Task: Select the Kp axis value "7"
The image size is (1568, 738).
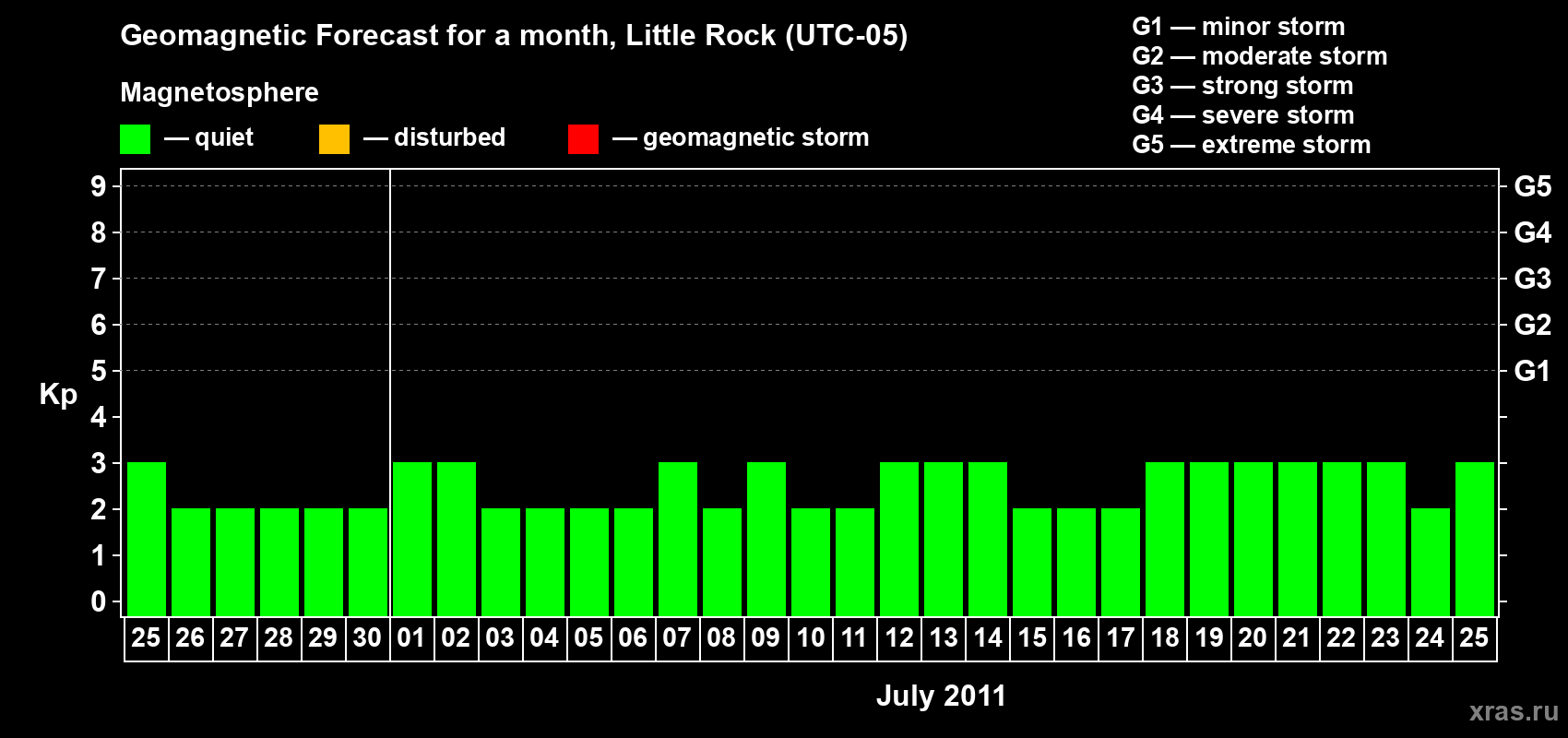Action: click(99, 279)
